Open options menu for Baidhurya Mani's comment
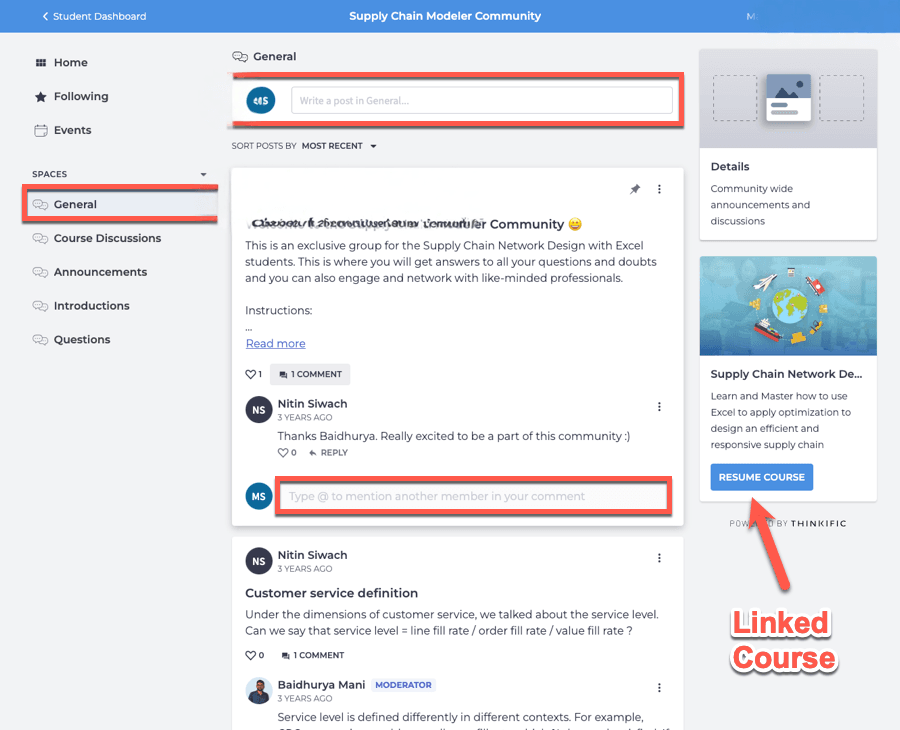900x730 pixels. tap(659, 688)
